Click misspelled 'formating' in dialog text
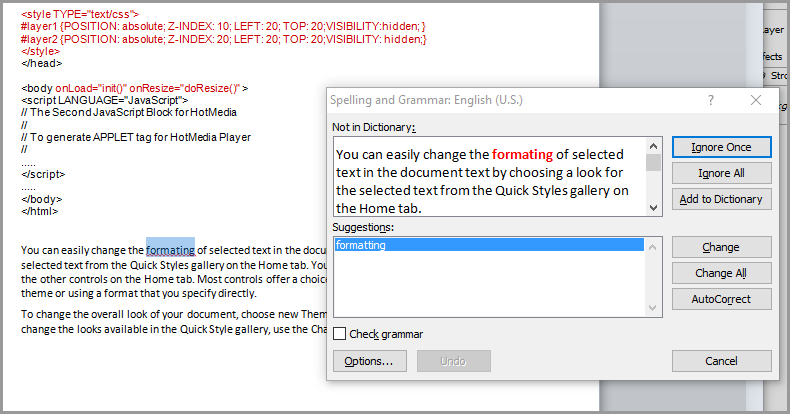 click(x=522, y=154)
